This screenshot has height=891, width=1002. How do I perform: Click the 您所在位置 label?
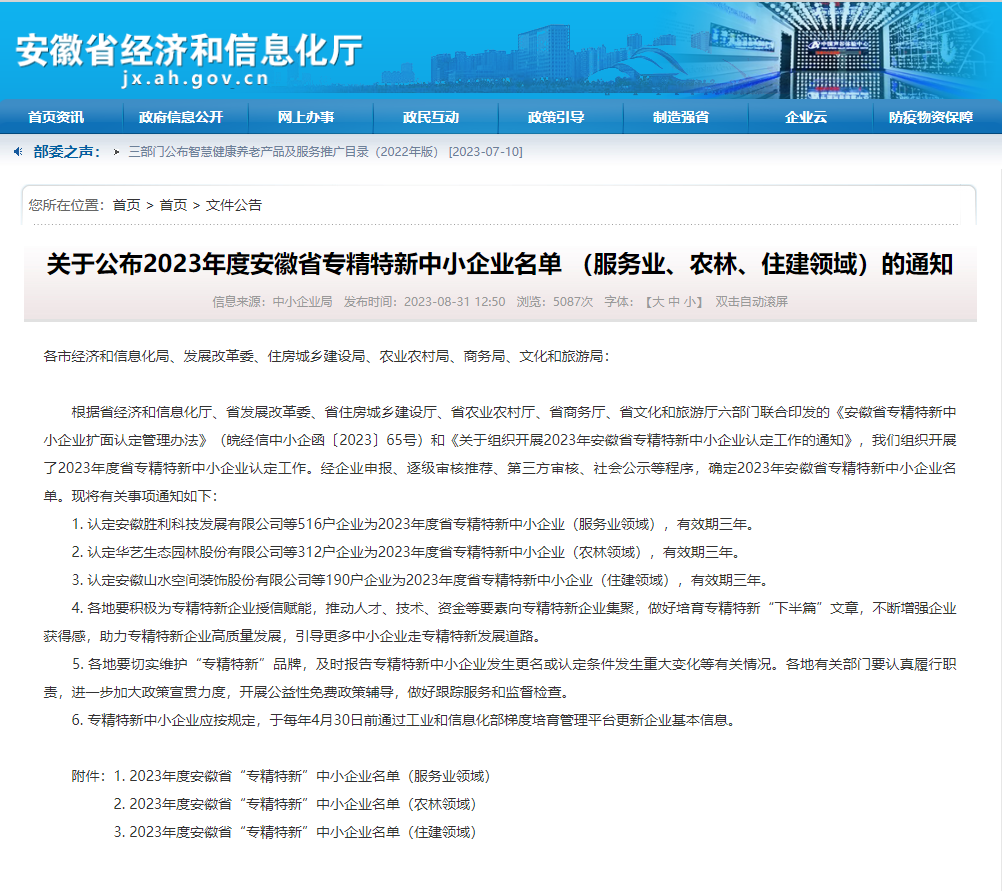point(66,205)
